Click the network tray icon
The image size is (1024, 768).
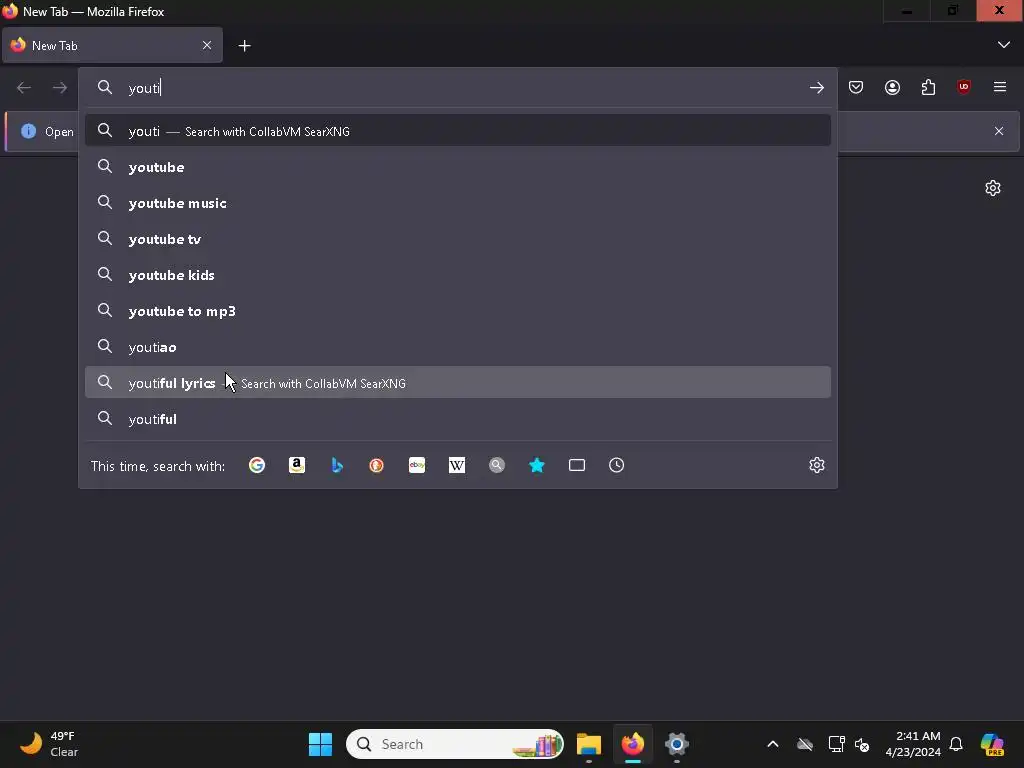(836, 744)
